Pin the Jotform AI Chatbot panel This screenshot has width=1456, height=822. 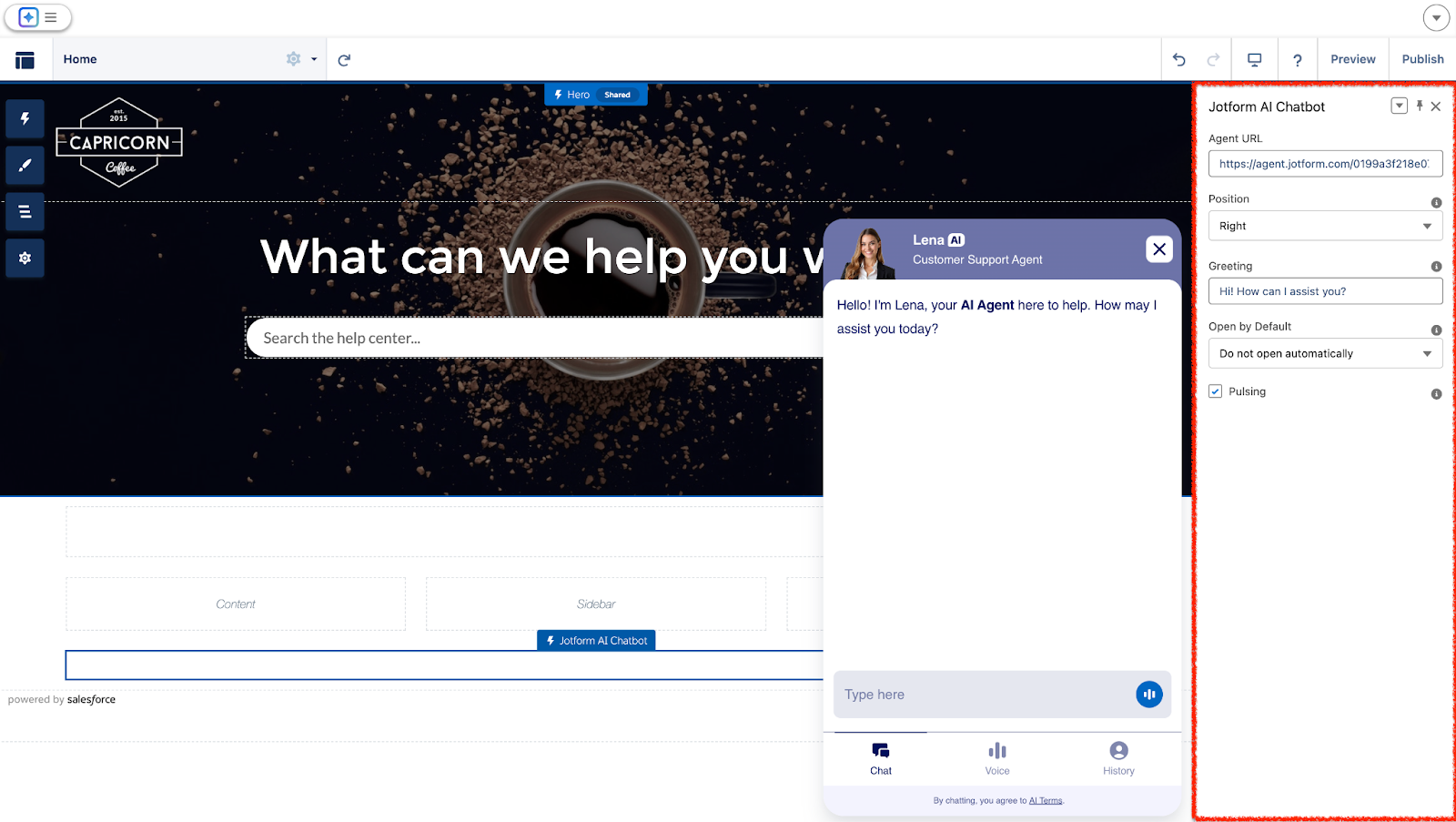point(1419,106)
